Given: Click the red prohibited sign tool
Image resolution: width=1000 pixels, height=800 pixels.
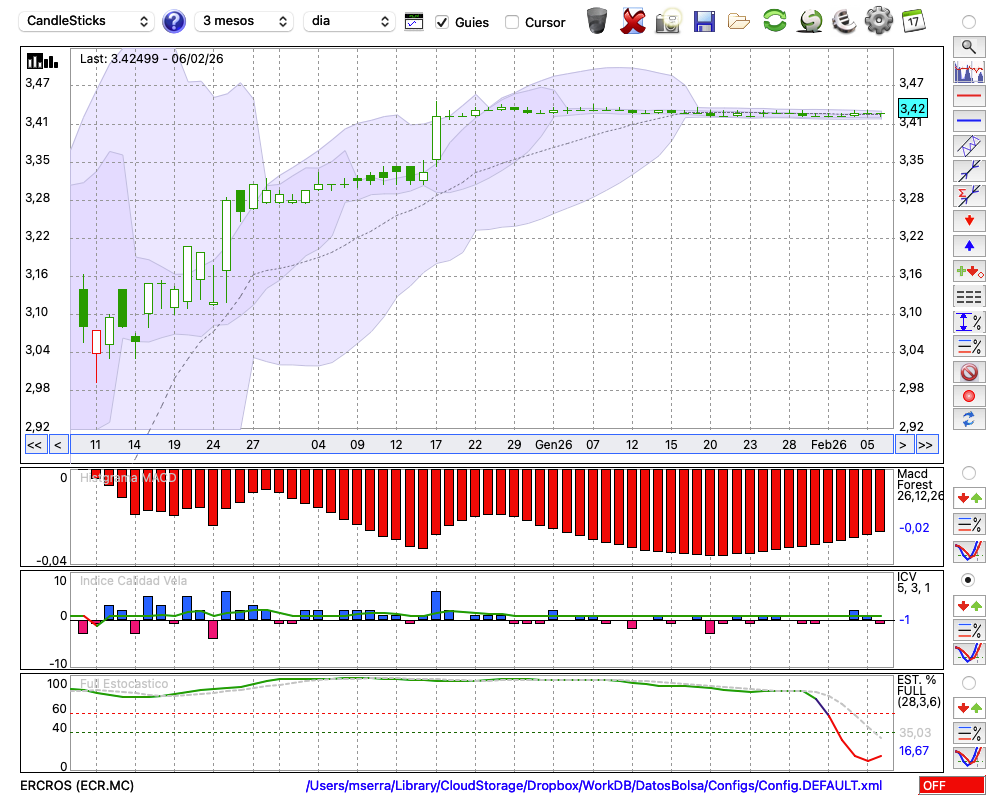Looking at the screenshot, I should [x=968, y=372].
